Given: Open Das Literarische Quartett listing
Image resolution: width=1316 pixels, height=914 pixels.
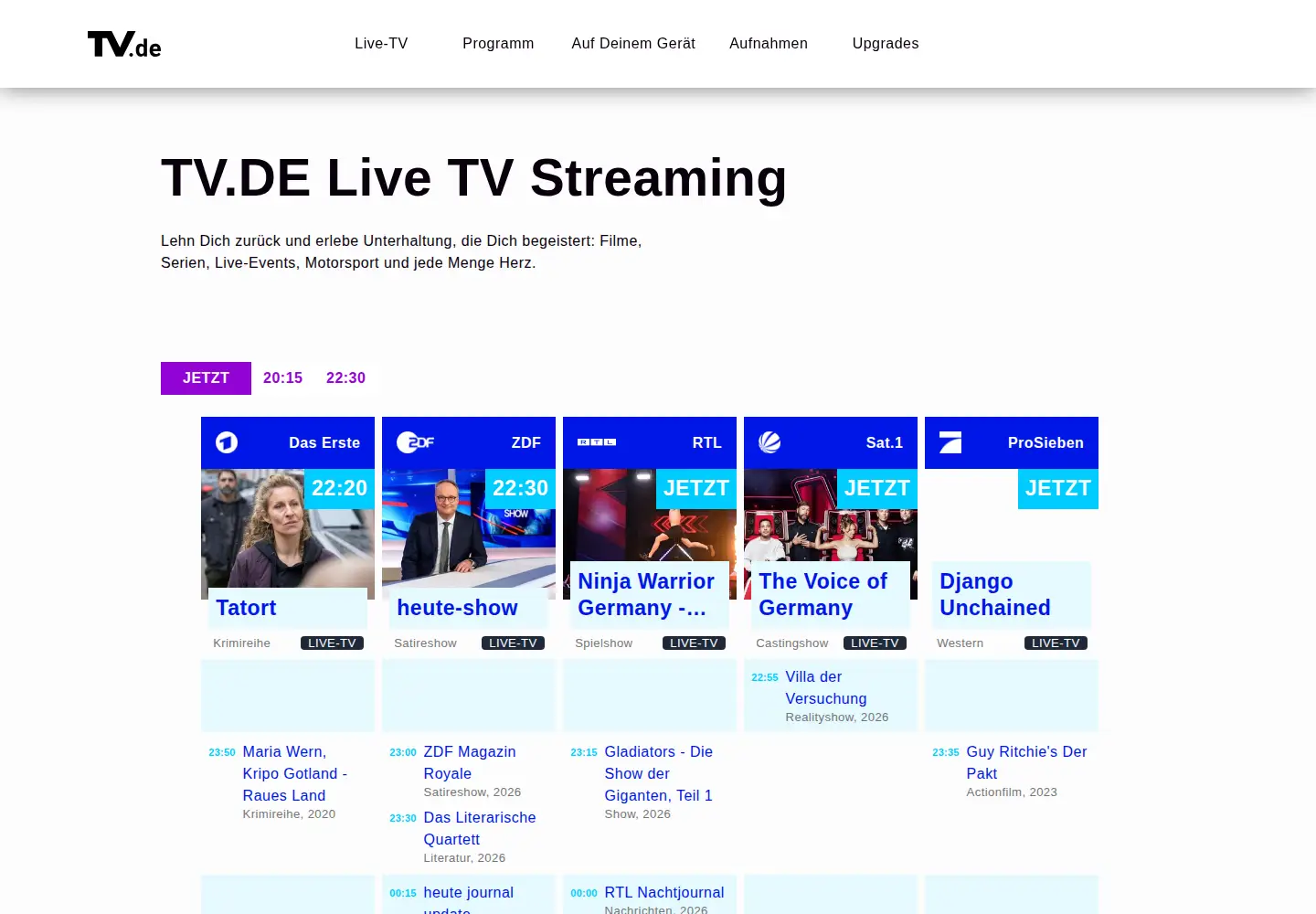Looking at the screenshot, I should (480, 828).
